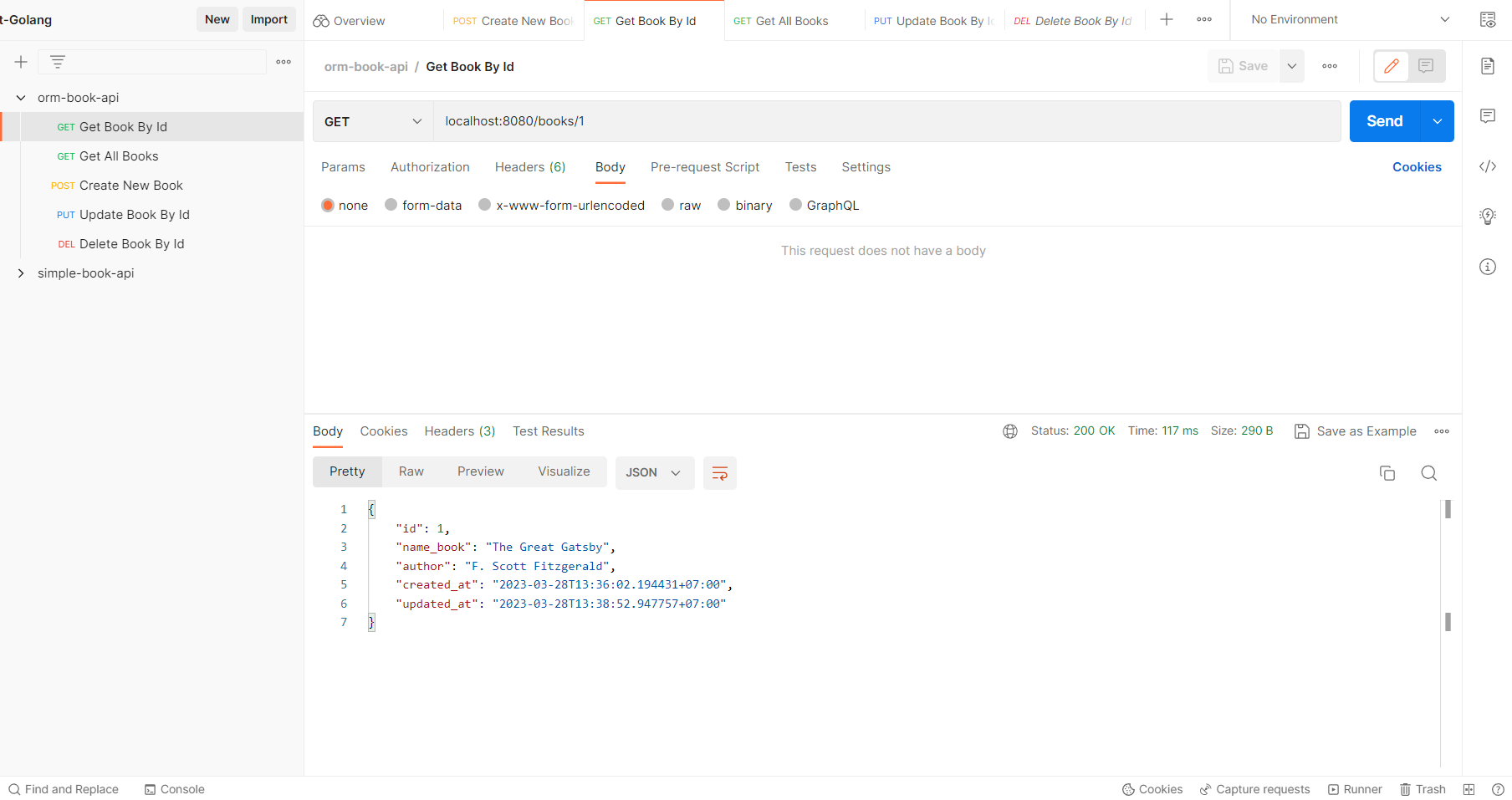The height and width of the screenshot is (800, 1512).
Task: Open help icon in status bar
Action: [x=1498, y=789]
